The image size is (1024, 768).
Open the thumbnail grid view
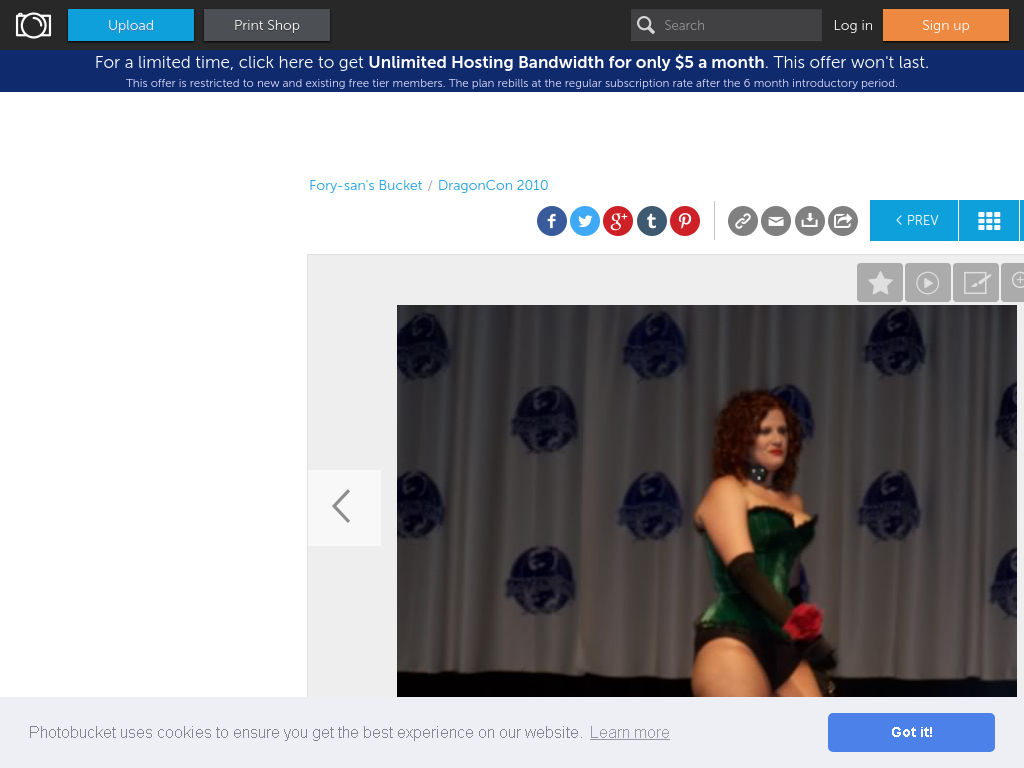click(989, 221)
